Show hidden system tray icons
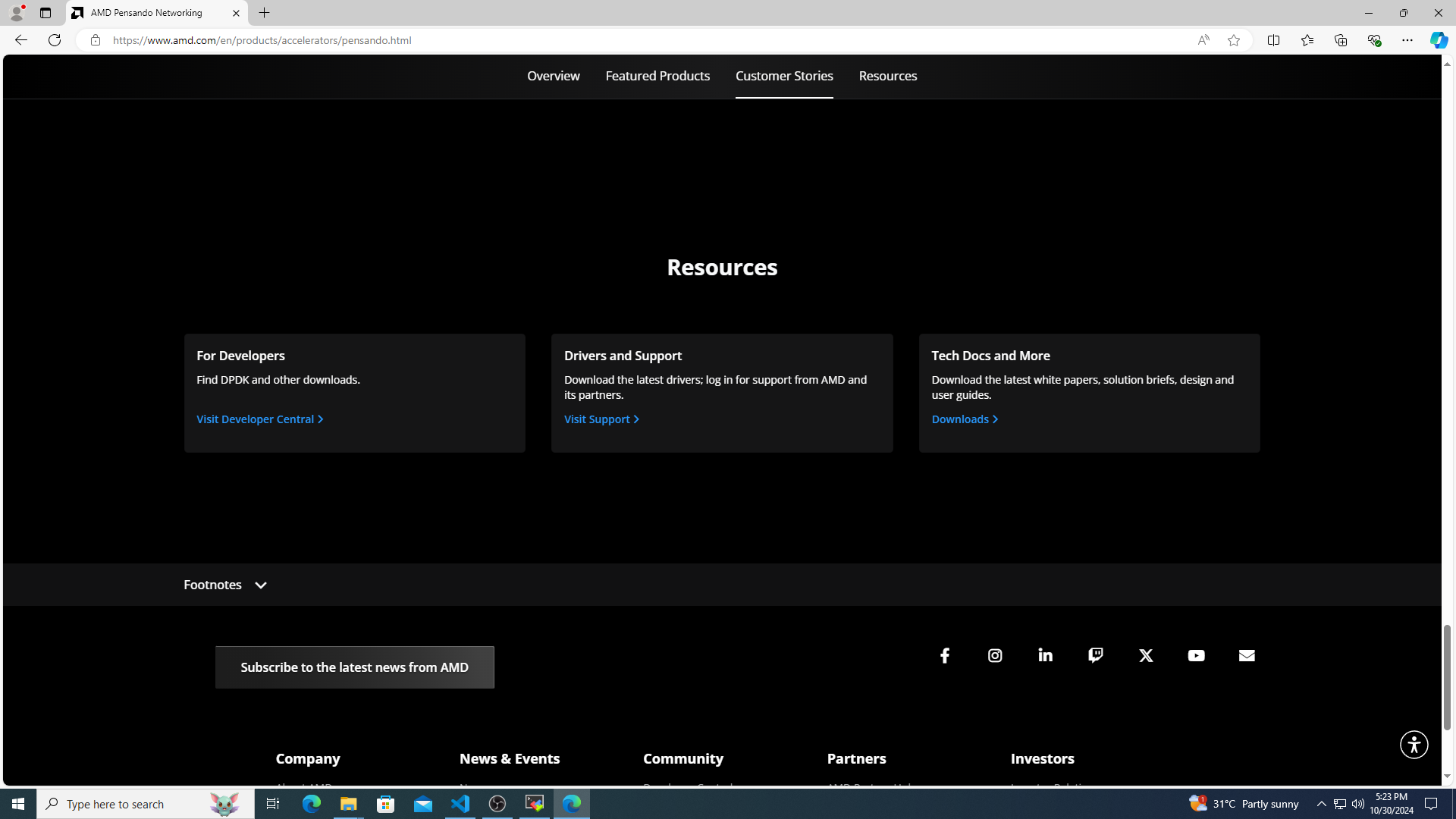1456x819 pixels. point(1321,804)
